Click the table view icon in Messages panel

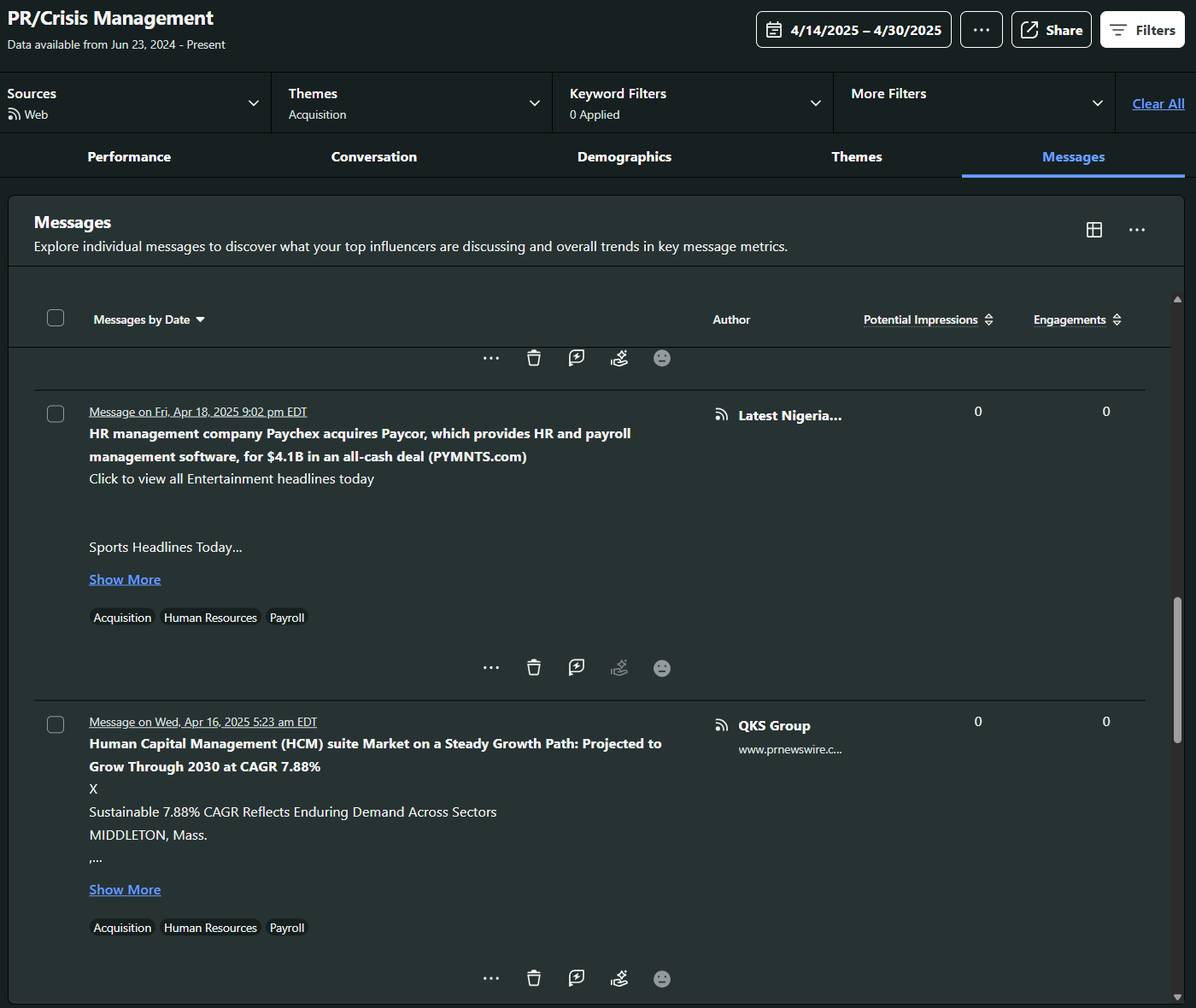point(1093,230)
